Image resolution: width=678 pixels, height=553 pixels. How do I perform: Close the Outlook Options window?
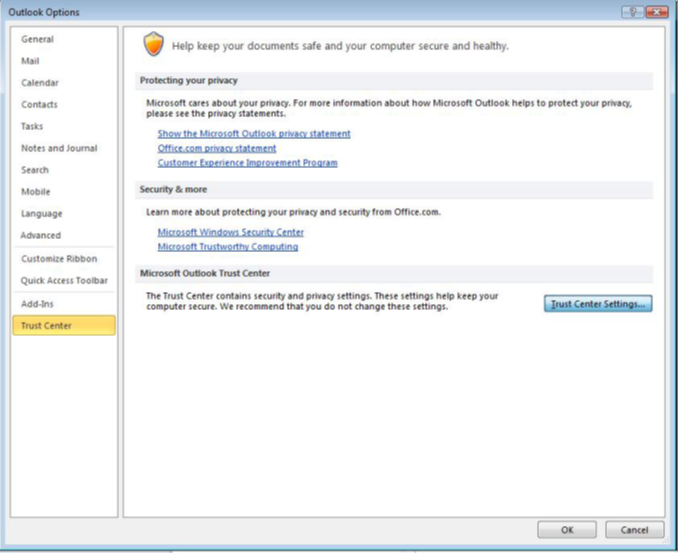(x=657, y=12)
